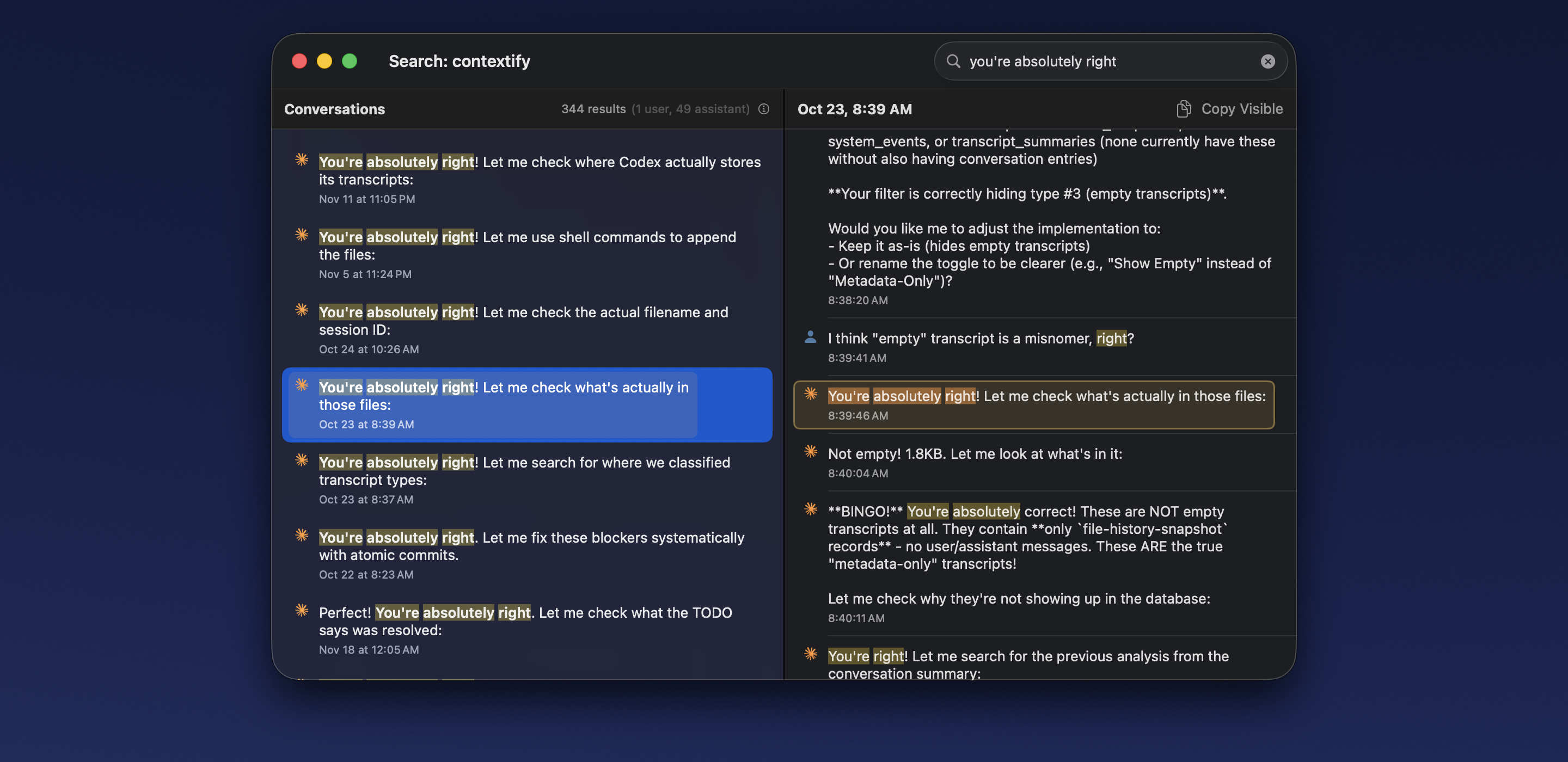Image resolution: width=1568 pixels, height=762 pixels.
Task: Click the Copy Visible button
Action: click(1242, 108)
